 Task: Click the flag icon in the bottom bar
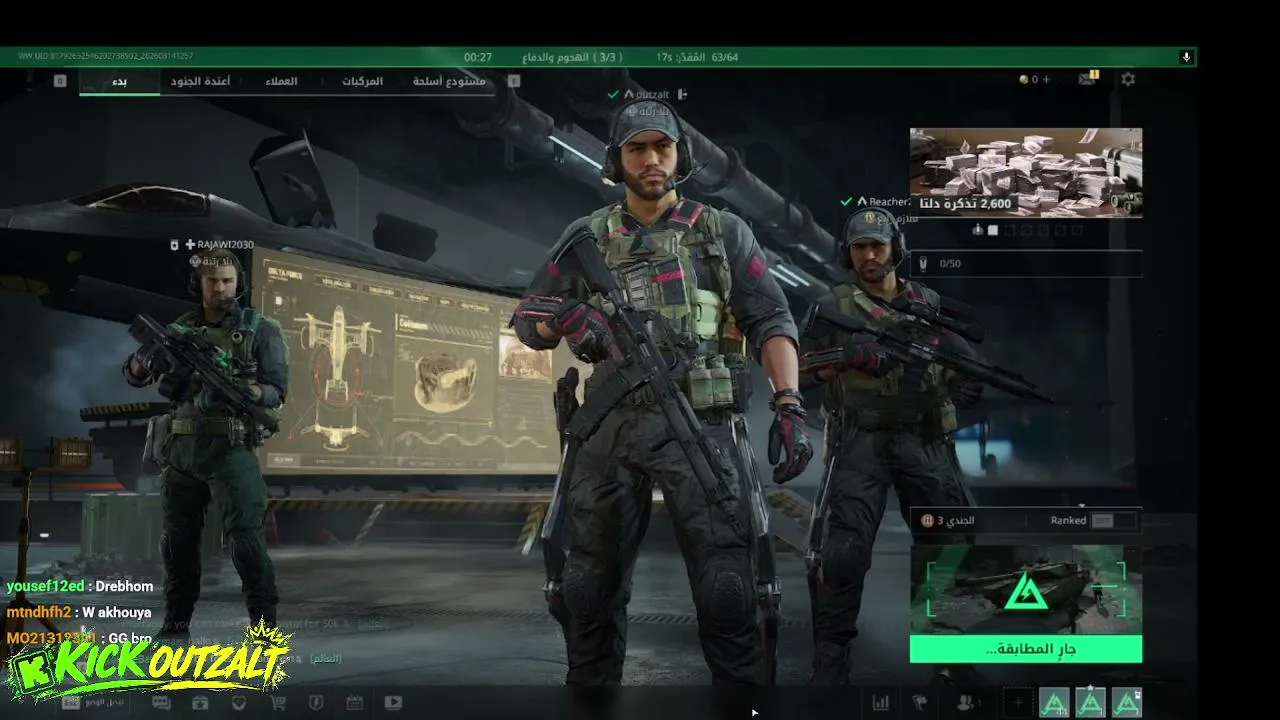pyautogui.click(x=920, y=703)
